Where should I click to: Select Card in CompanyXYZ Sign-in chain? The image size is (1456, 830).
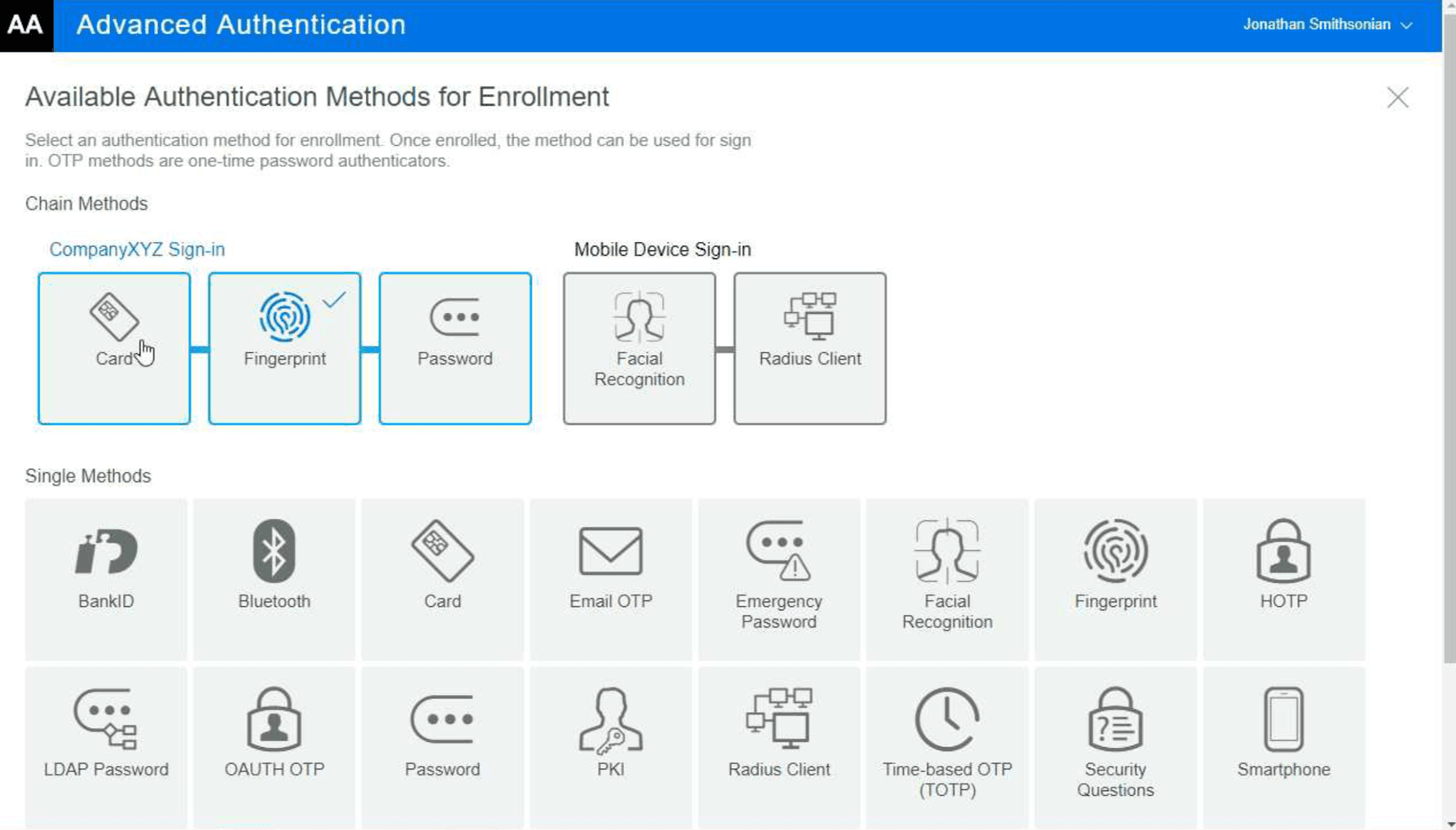tap(114, 349)
